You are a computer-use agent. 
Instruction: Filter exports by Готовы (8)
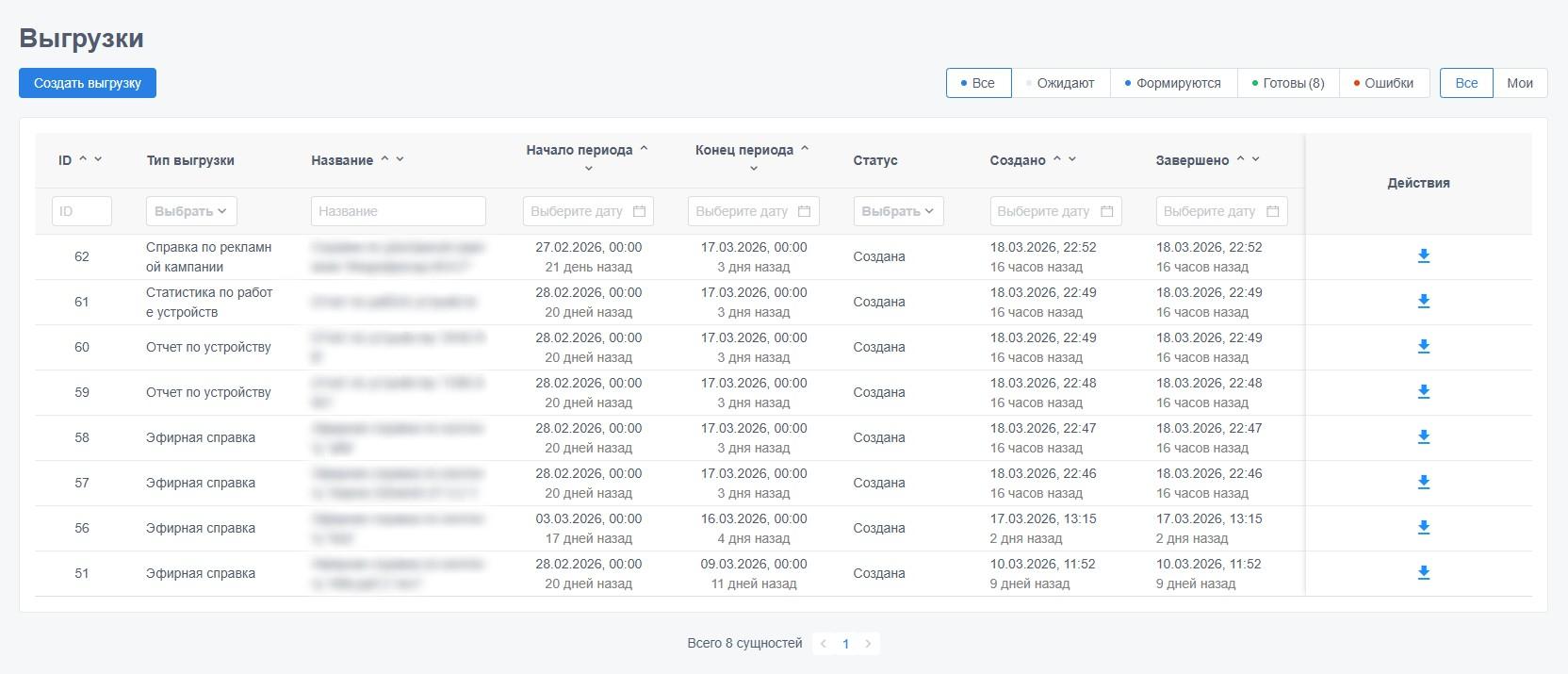[x=1288, y=83]
